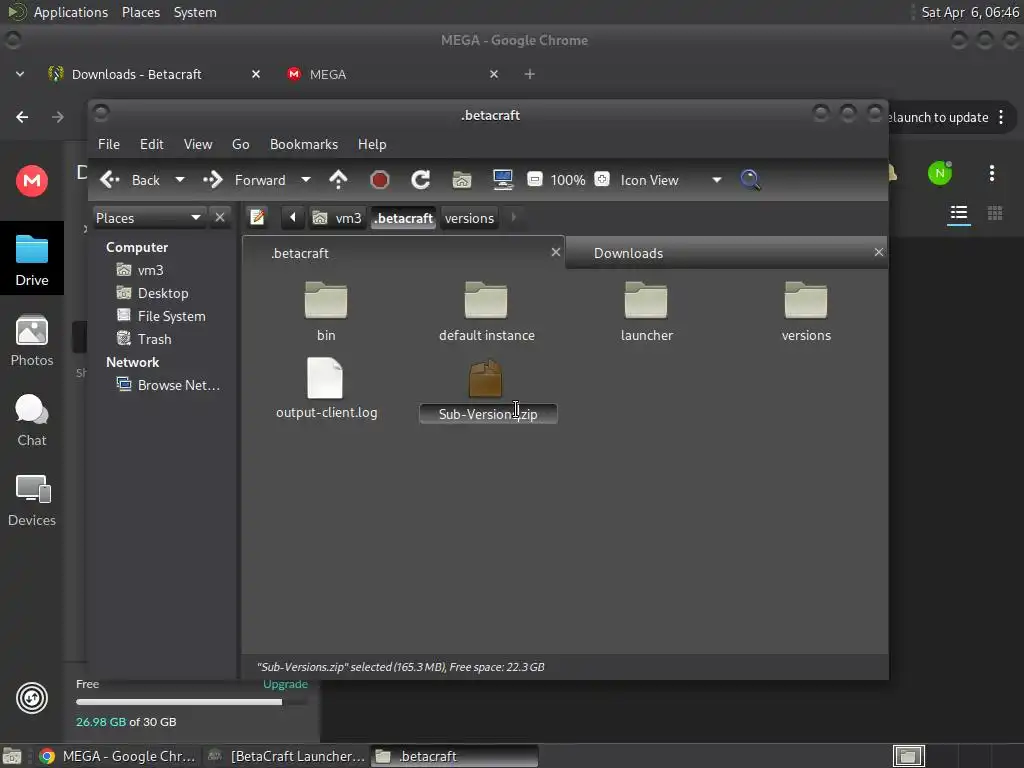The image size is (1024, 768).
Task: Select the launcher folder icon
Action: pyautogui.click(x=646, y=300)
